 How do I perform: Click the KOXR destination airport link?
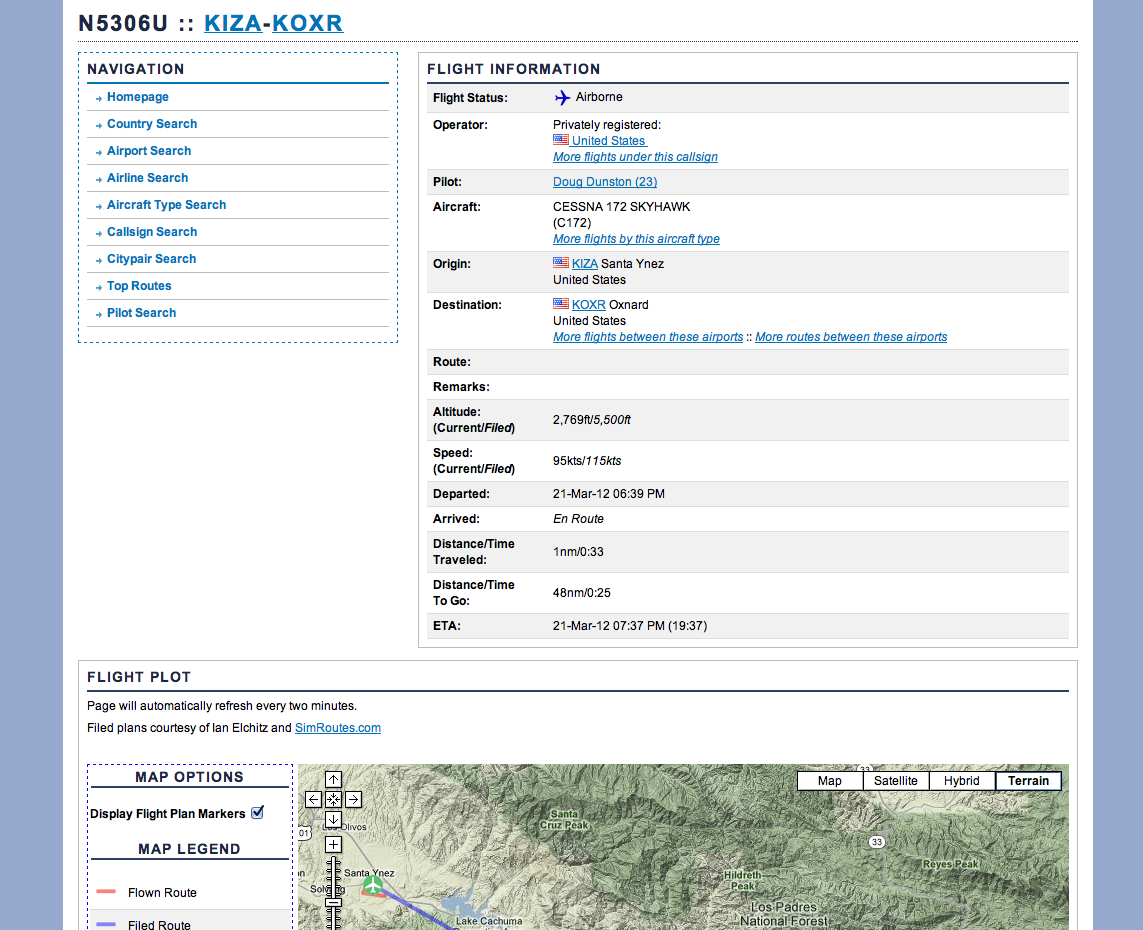588,305
